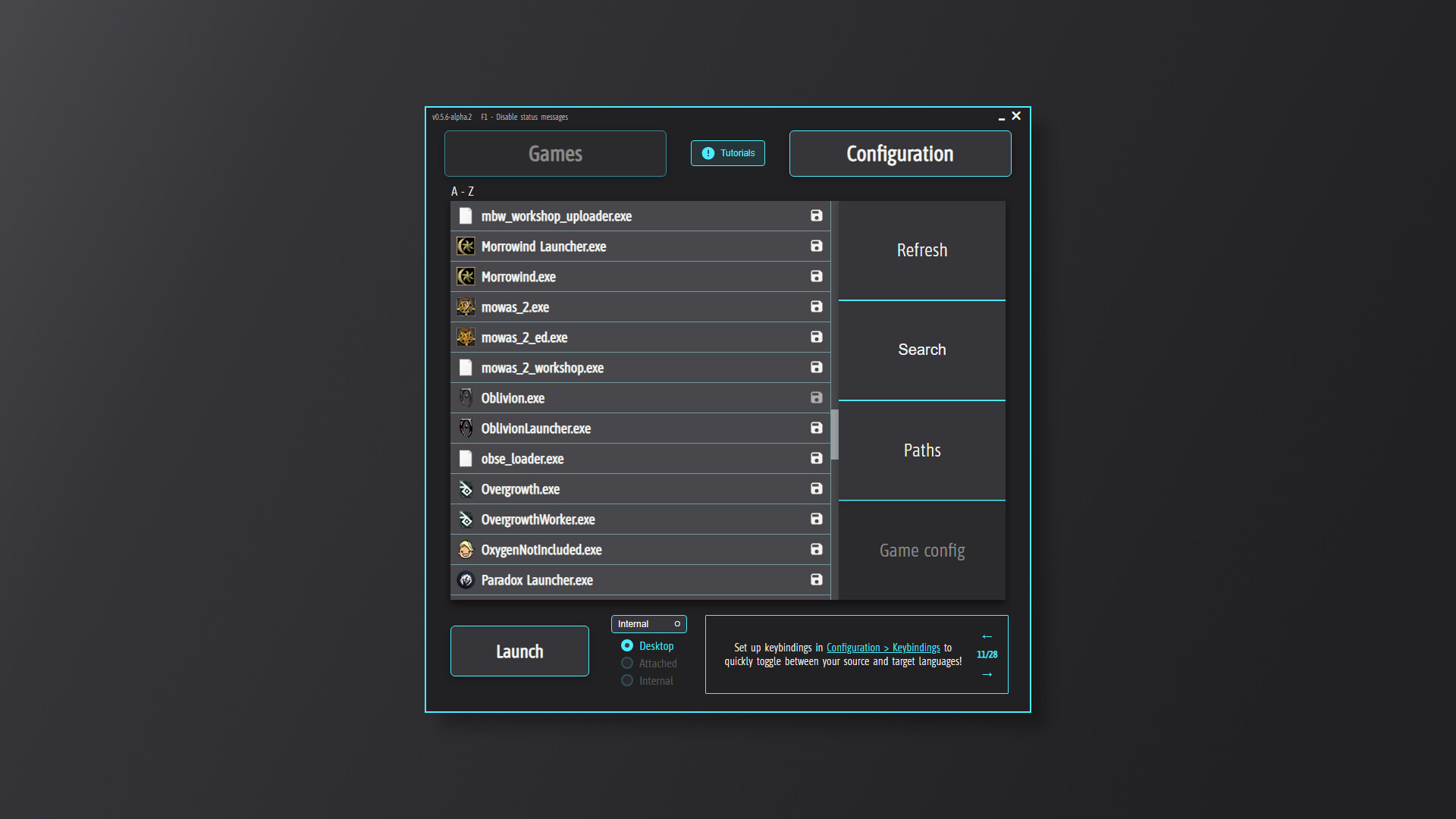Click the Paradox Launcher icon
1456x819 pixels.
466,579
